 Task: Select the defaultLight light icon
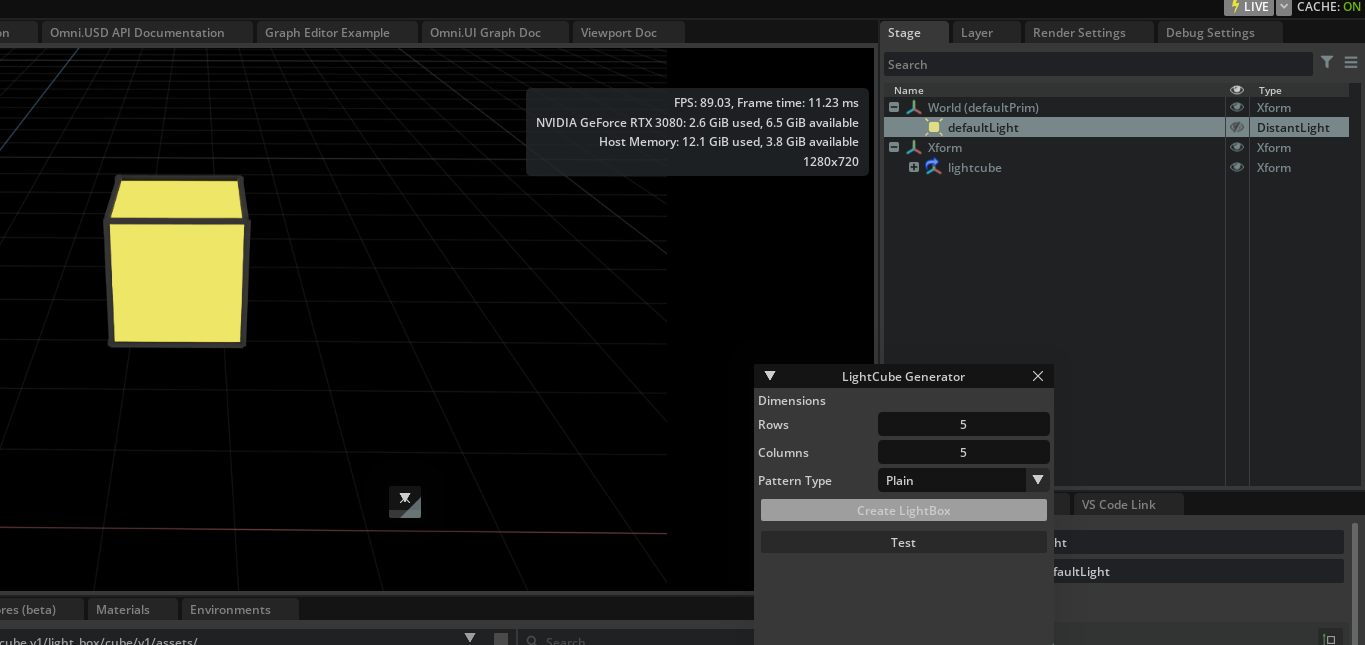933,127
